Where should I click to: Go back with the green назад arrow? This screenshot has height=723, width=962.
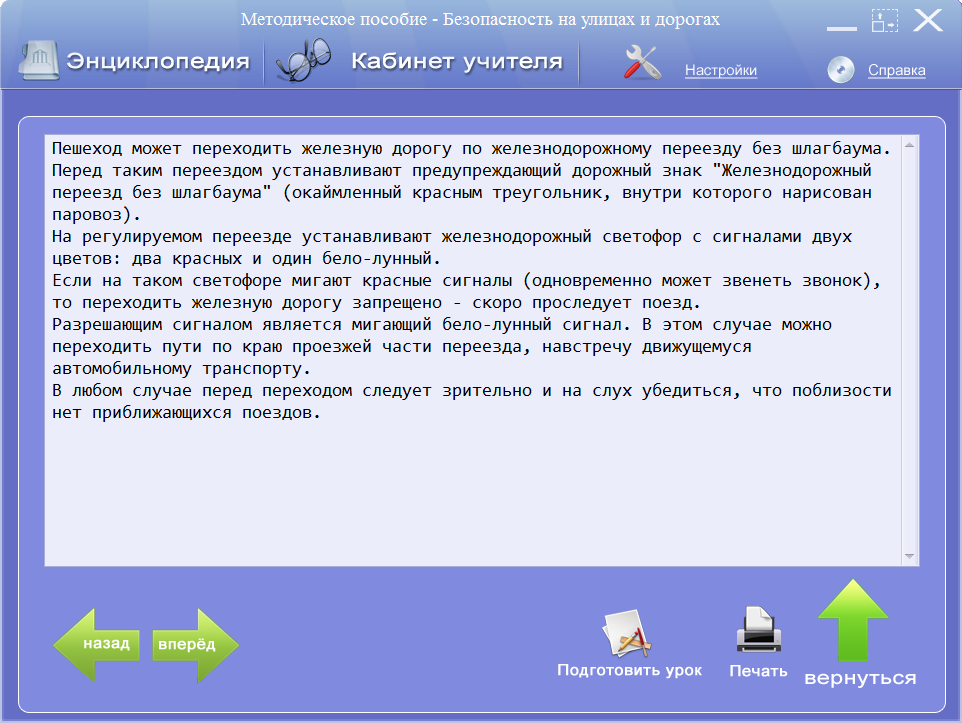click(96, 644)
